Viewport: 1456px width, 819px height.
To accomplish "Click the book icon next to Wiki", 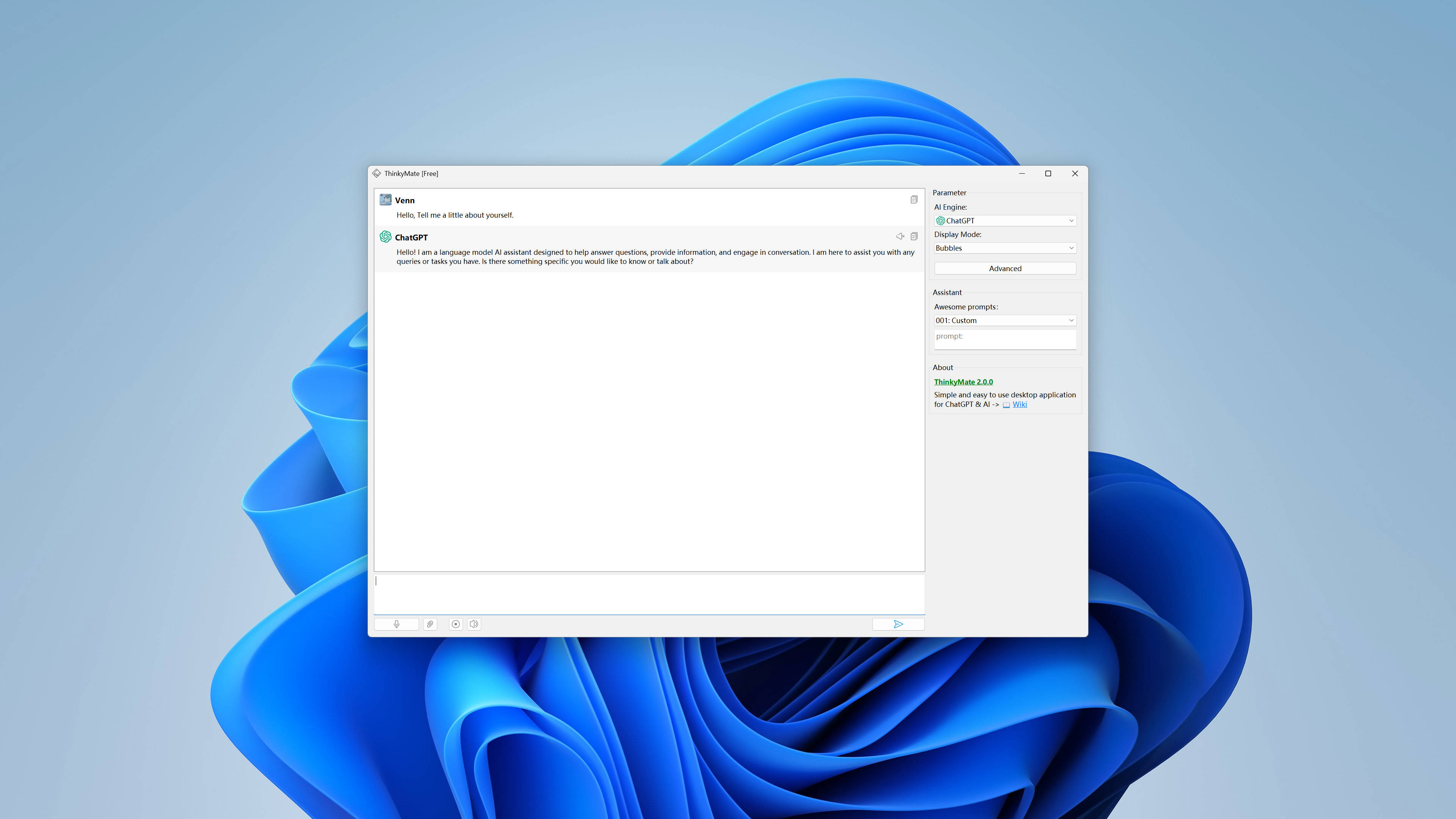I will click(1006, 405).
